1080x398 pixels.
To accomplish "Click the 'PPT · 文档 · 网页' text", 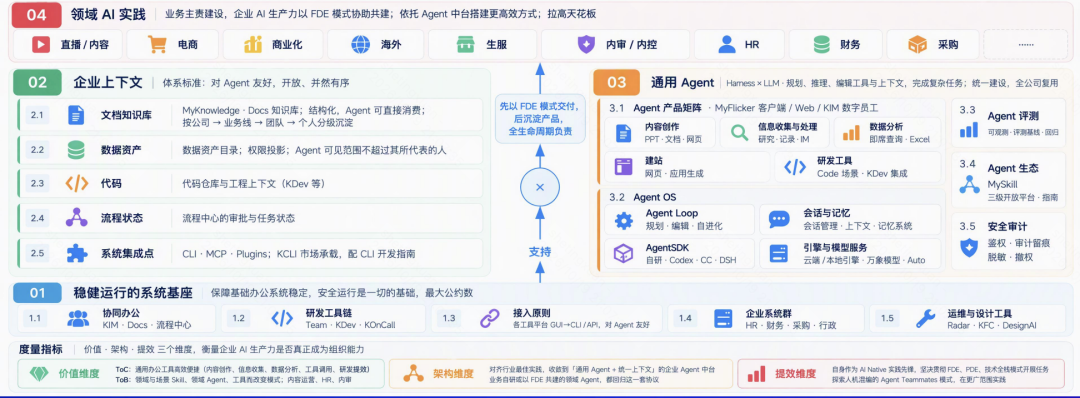I will click(674, 139).
